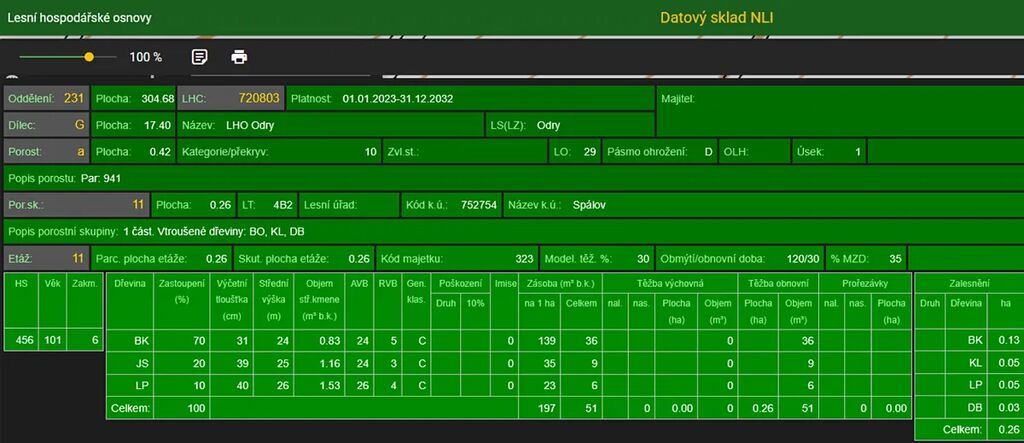Click the Por.sk. 11 field

click(x=76, y=205)
